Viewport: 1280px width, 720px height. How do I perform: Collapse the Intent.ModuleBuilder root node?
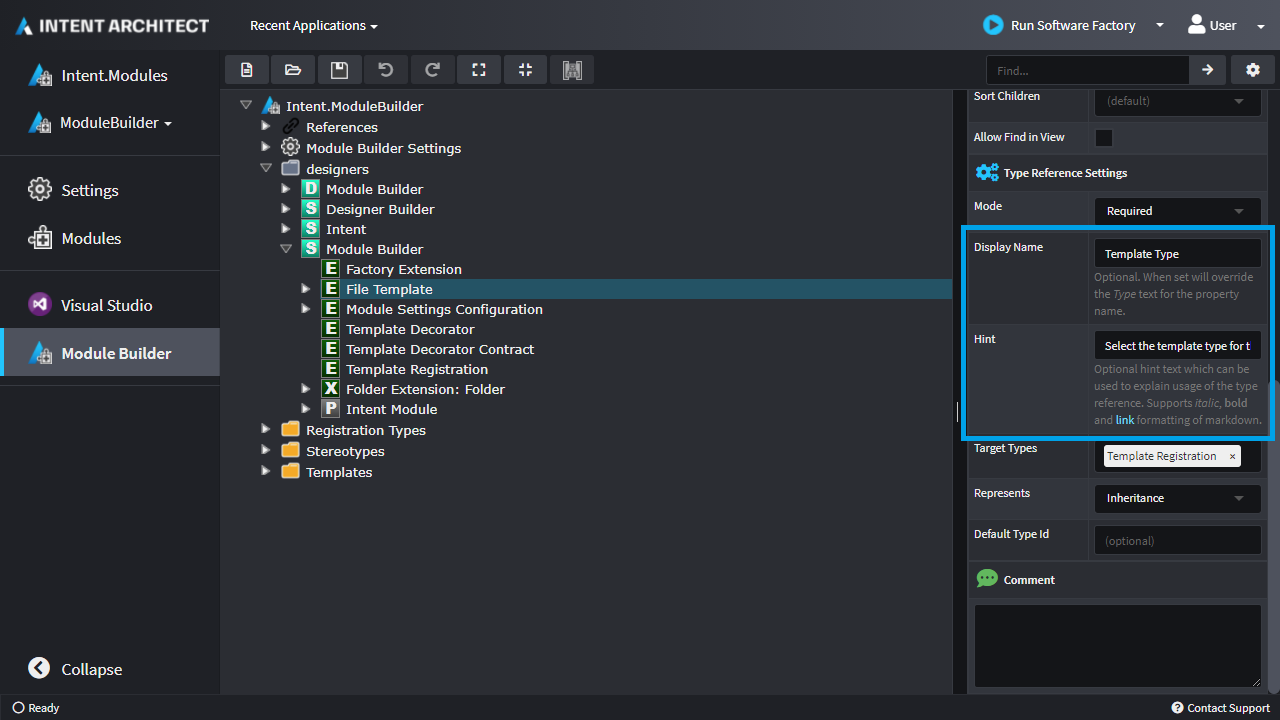(246, 105)
